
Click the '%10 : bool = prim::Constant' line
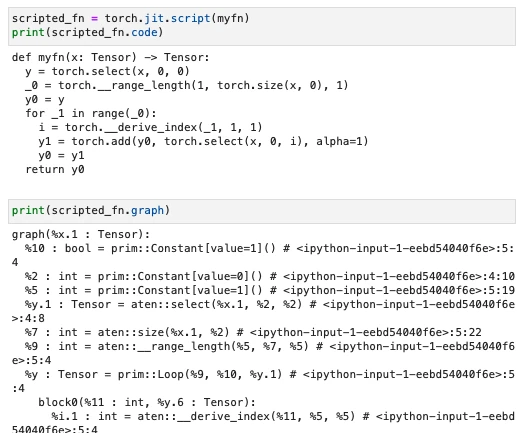point(263,255)
